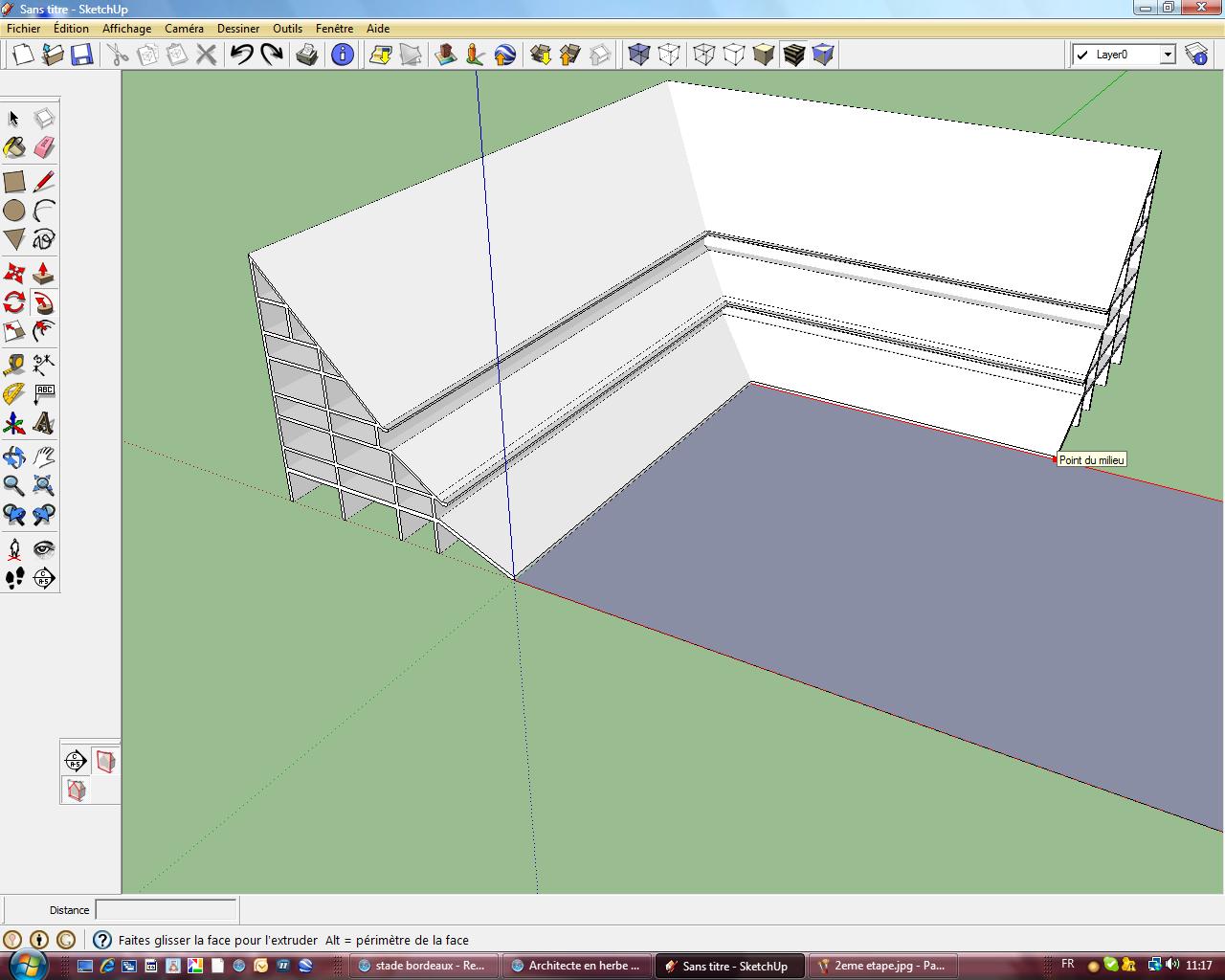1225x980 pixels.
Task: Enable shaded with textures style
Action: click(x=793, y=55)
